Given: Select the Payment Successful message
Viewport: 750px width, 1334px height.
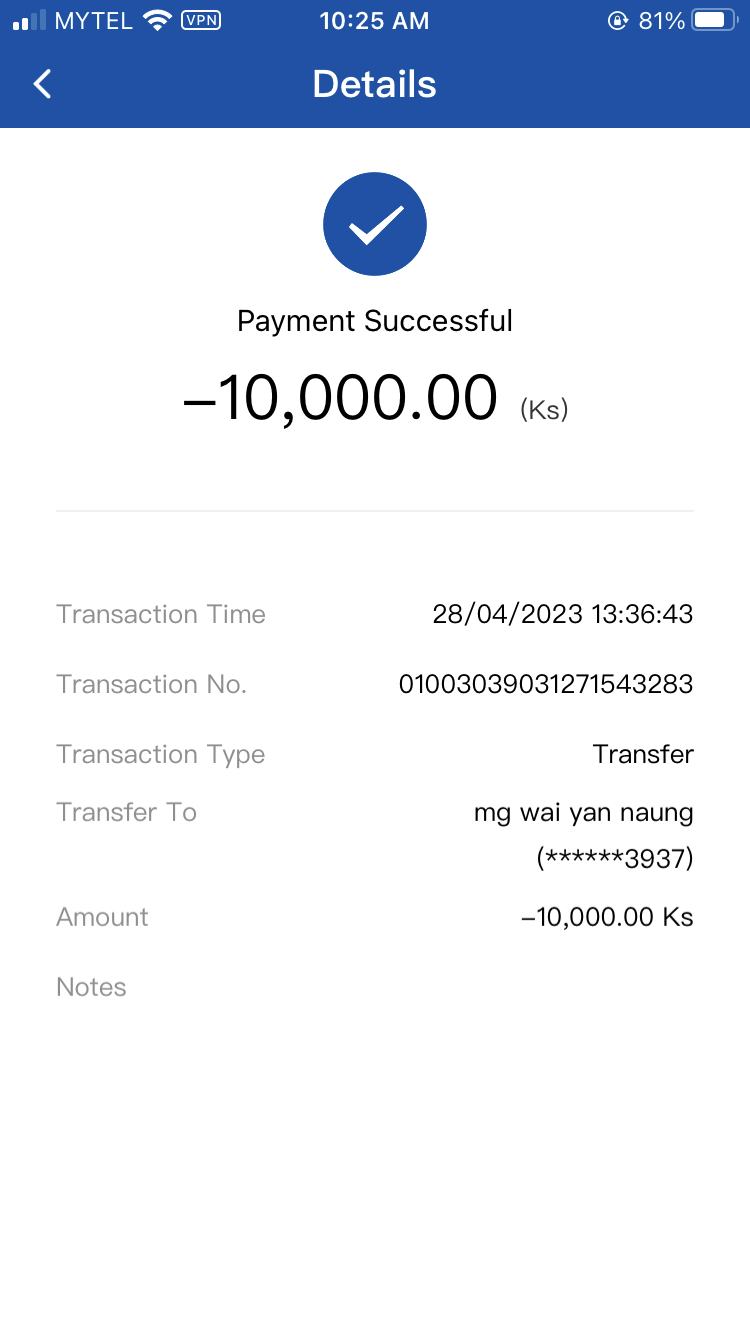Looking at the screenshot, I should 375,321.
